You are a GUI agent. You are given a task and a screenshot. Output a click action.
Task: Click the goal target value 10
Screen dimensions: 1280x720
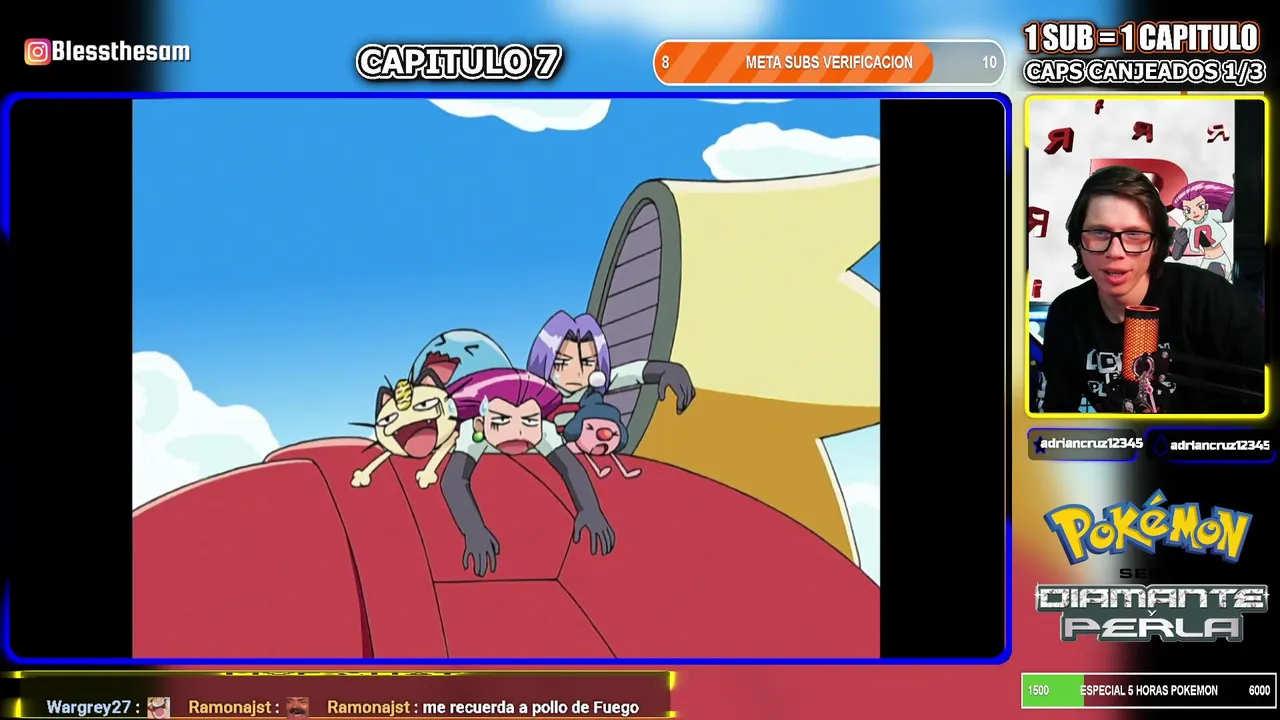pyautogui.click(x=989, y=62)
